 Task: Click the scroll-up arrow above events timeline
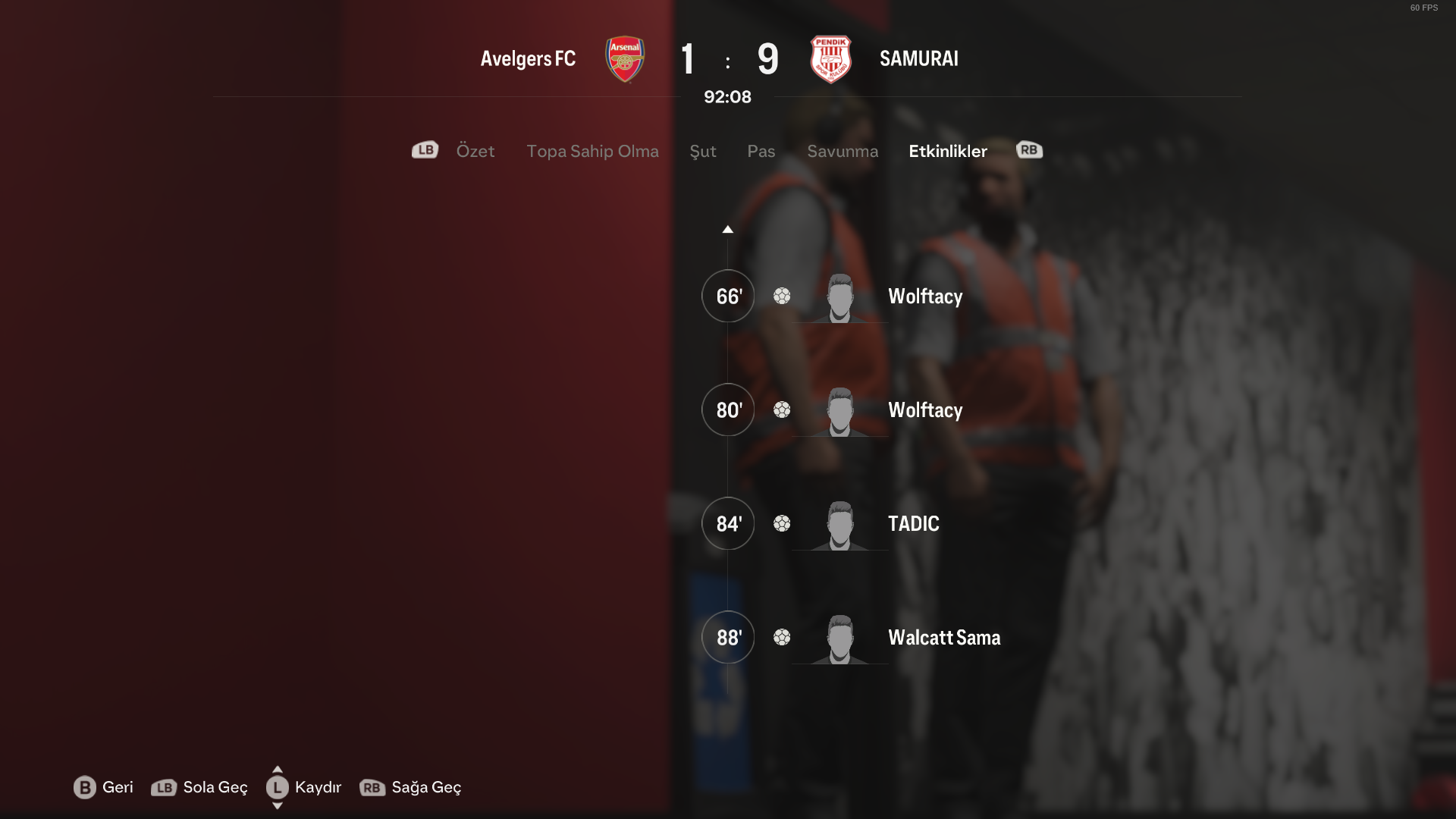tap(727, 229)
